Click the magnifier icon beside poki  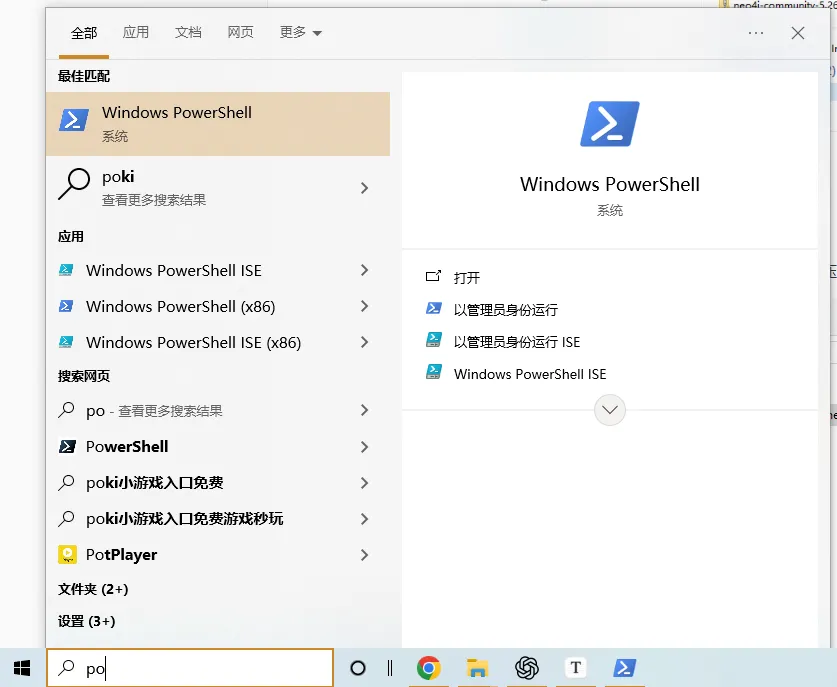(74, 184)
